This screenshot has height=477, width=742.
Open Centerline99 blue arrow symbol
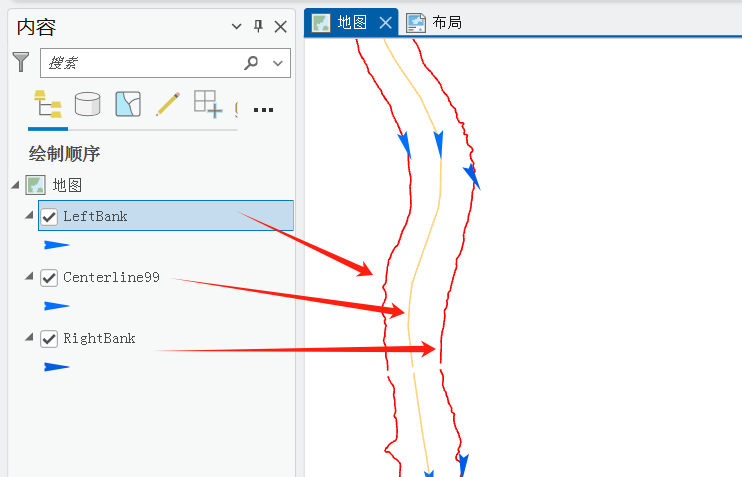(x=56, y=306)
